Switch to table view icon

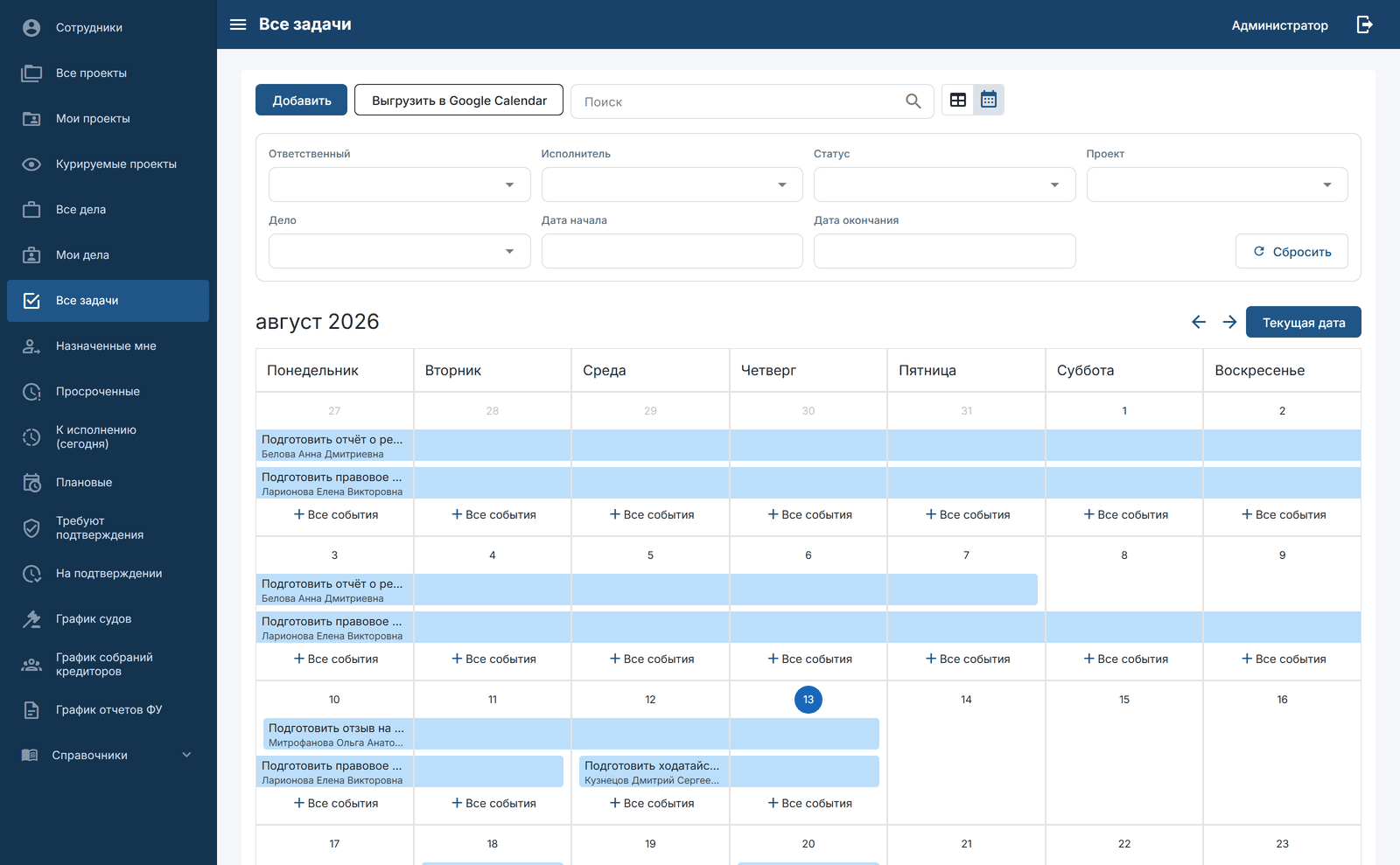click(x=958, y=100)
